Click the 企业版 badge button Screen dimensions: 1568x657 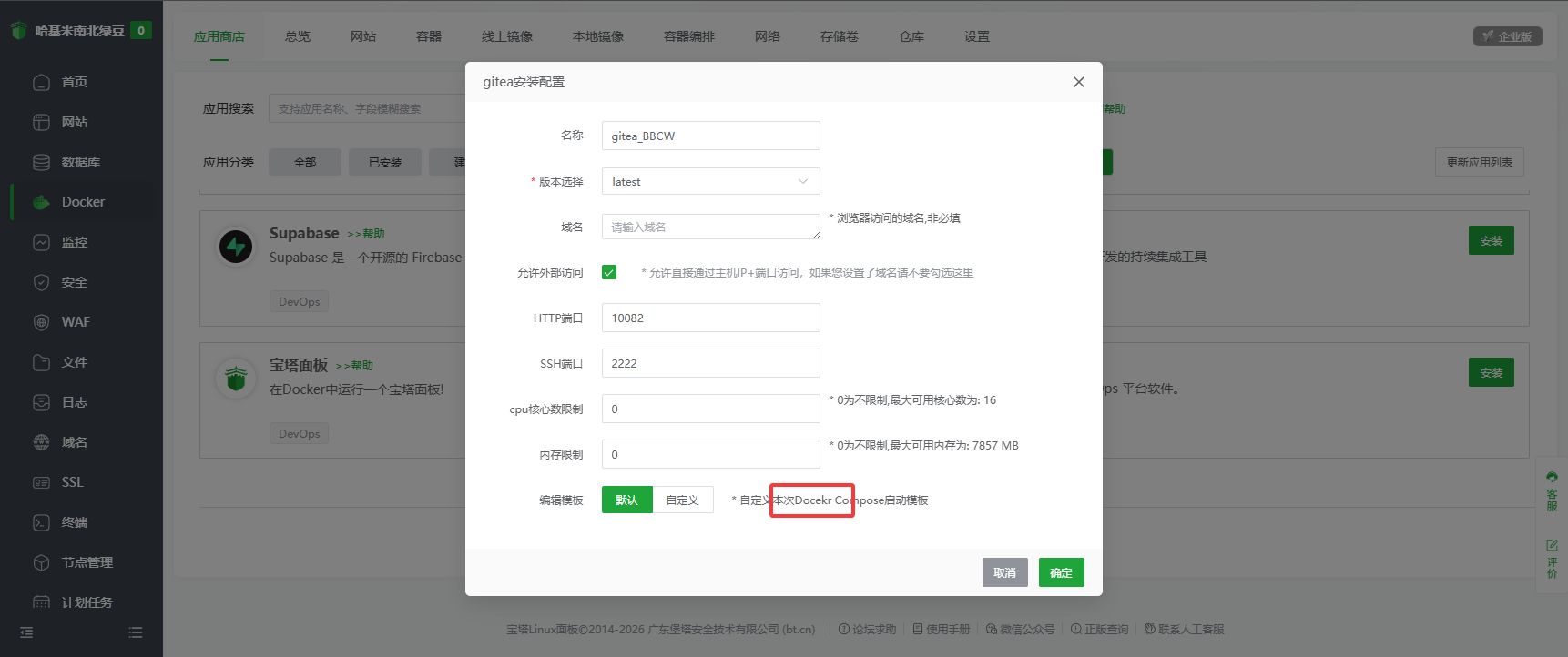1508,36
